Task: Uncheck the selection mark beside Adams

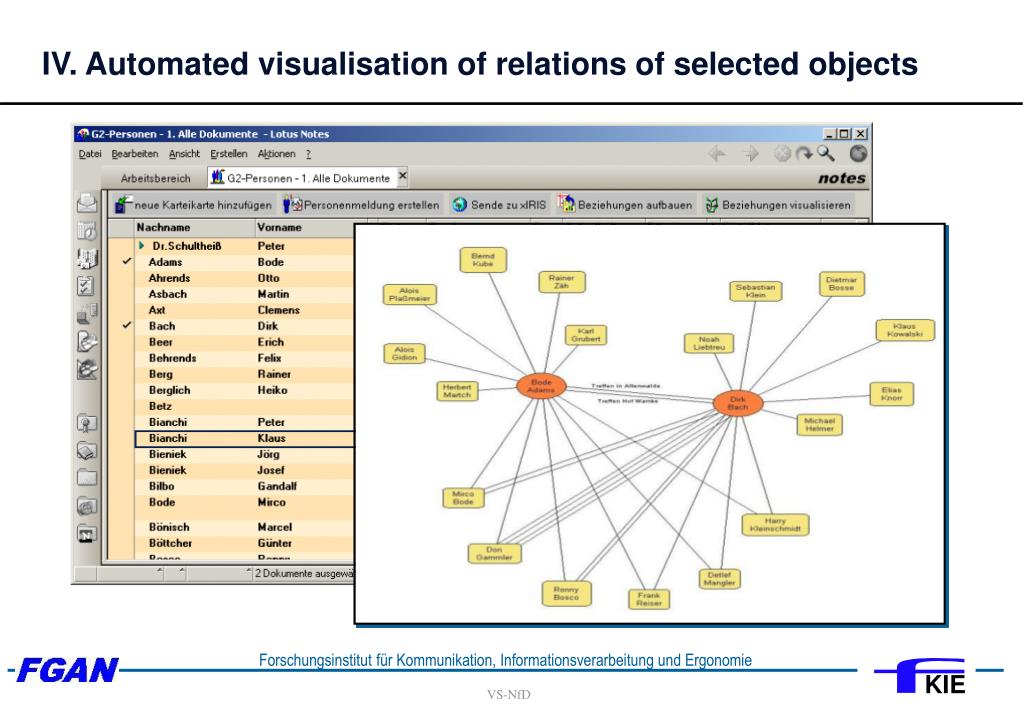Action: pyautogui.click(x=127, y=261)
